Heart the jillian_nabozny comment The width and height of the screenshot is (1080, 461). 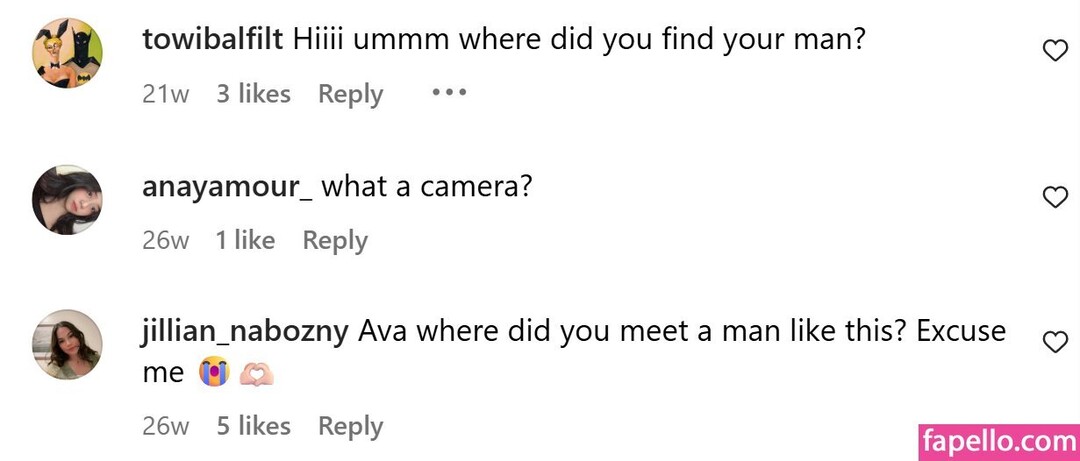click(1055, 342)
